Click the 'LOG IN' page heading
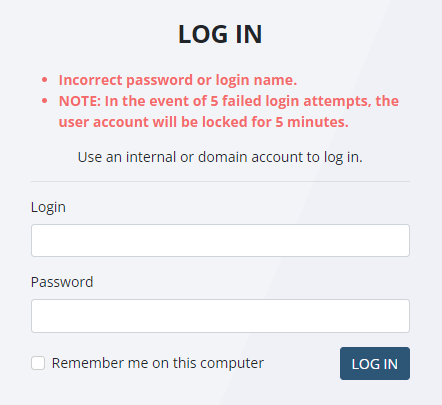The width and height of the screenshot is (442, 405). pos(220,34)
